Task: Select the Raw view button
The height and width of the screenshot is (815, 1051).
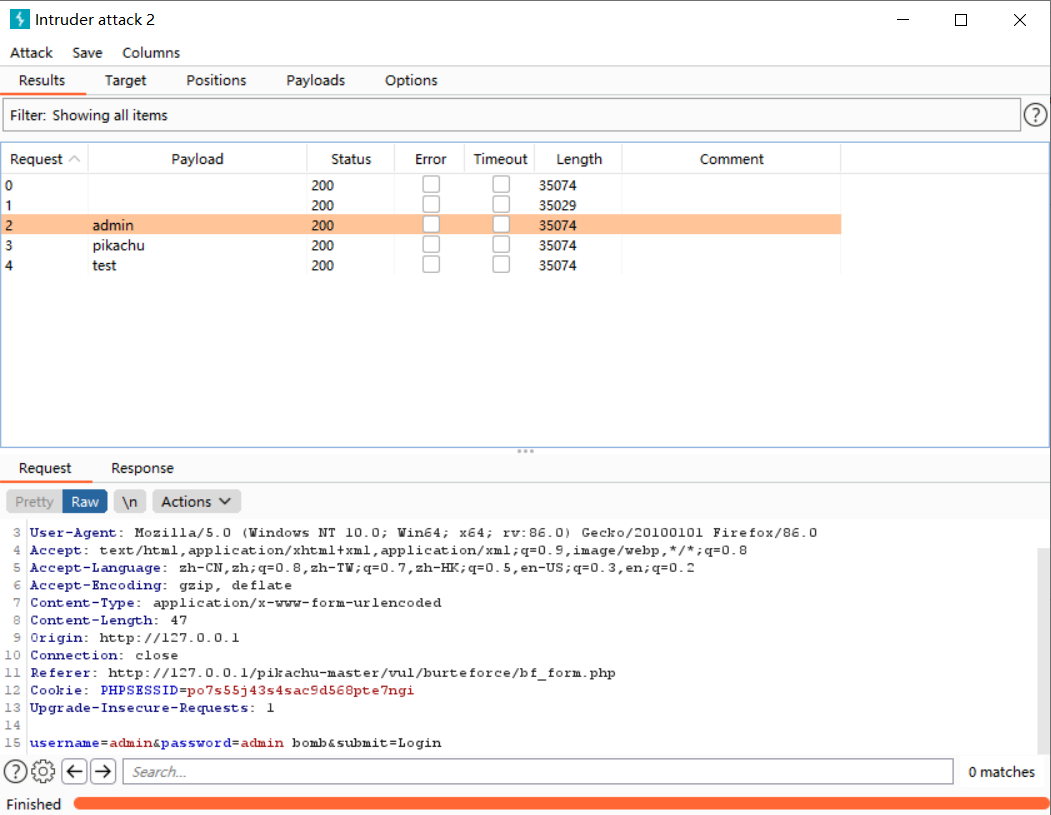Action: click(x=85, y=501)
